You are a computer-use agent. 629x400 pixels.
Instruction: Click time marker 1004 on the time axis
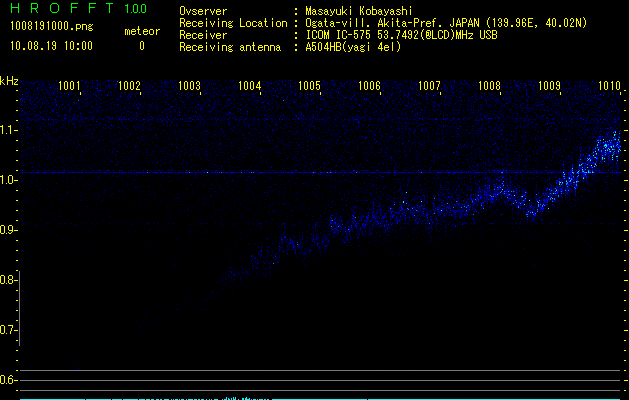pyautogui.click(x=249, y=85)
